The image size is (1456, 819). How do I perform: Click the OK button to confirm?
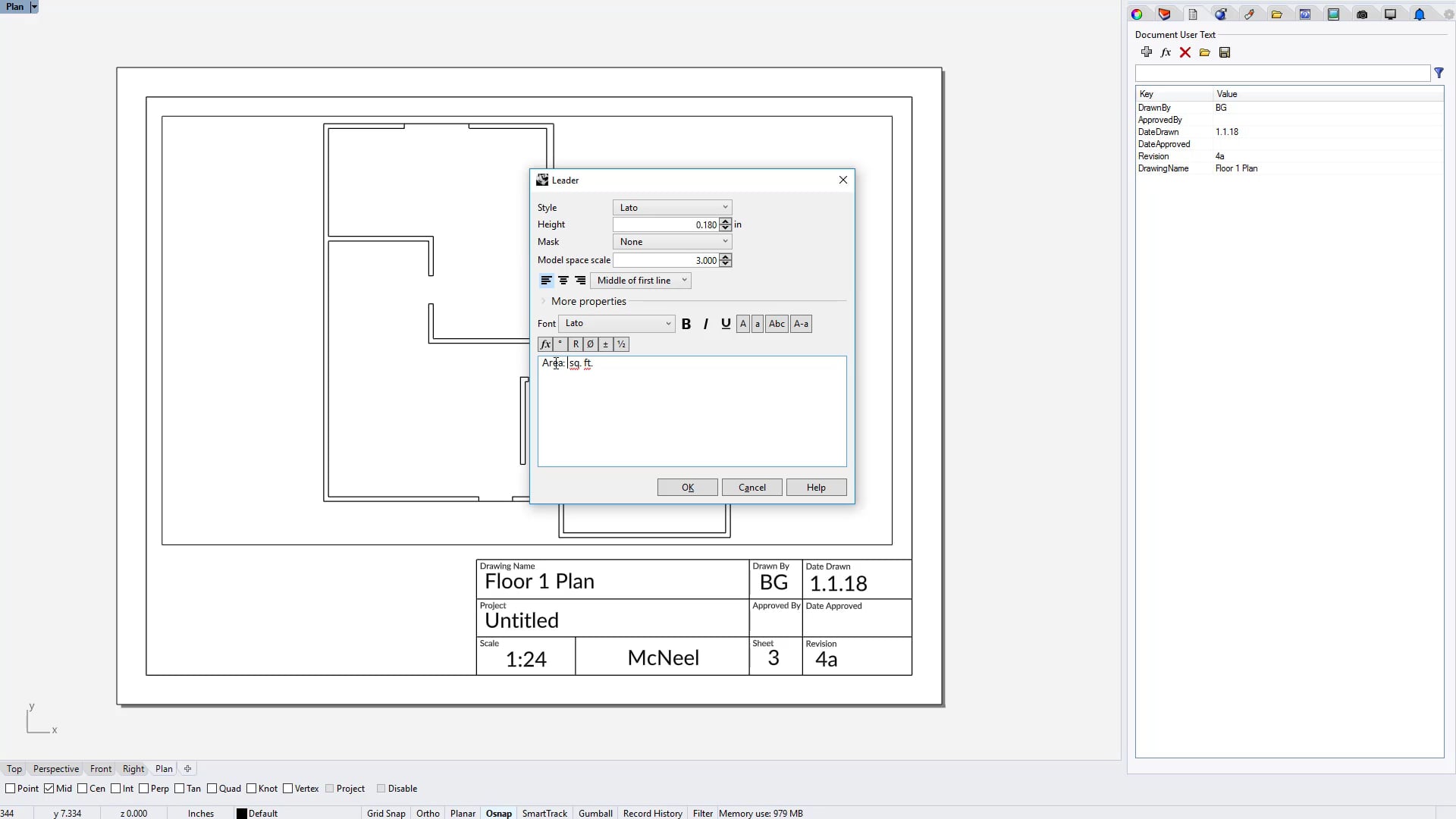688,487
